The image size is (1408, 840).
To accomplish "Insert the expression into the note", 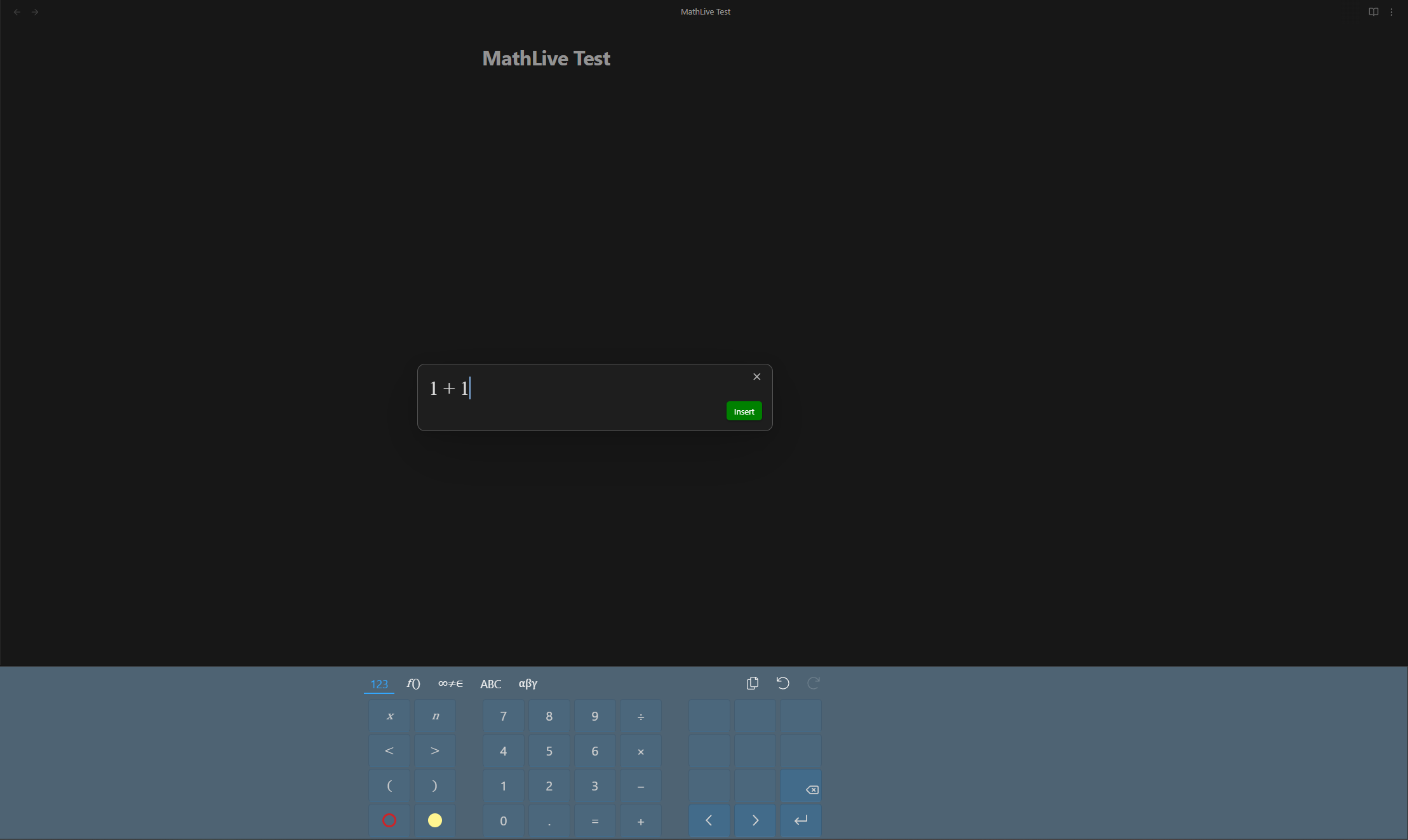I will coord(744,411).
